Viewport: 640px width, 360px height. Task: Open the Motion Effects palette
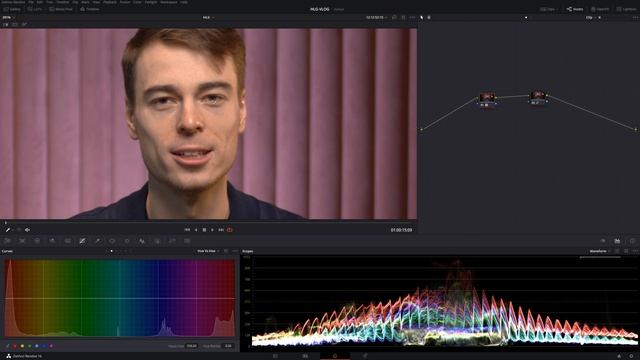click(x=67, y=241)
